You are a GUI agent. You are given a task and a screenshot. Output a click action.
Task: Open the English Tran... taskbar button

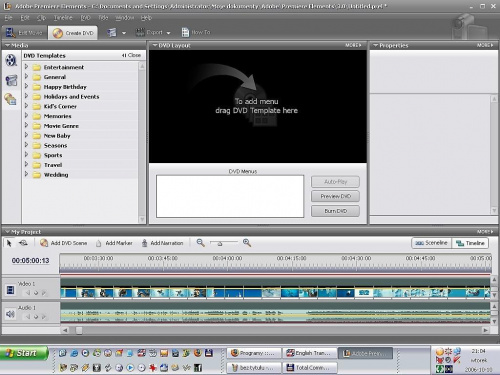(x=310, y=353)
